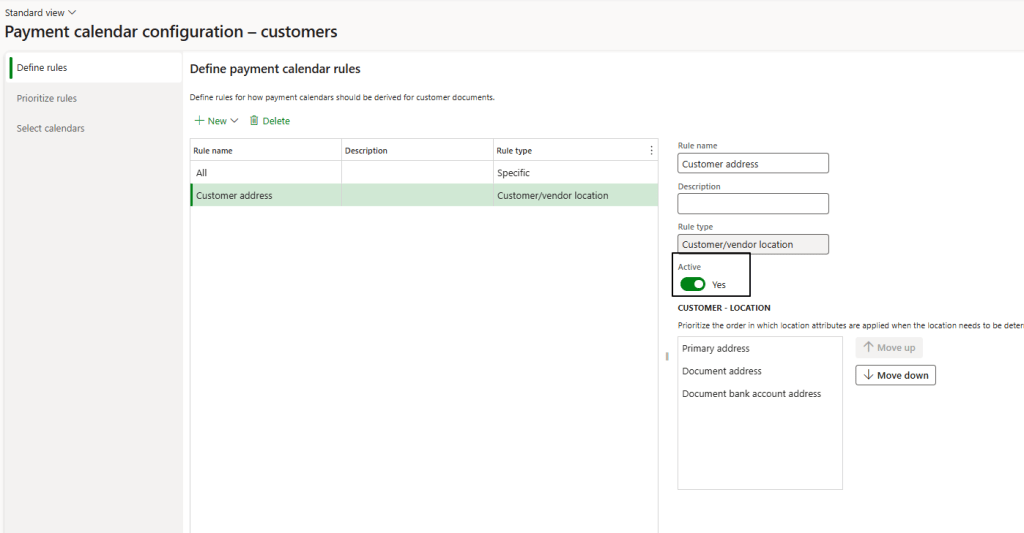1024x533 pixels.
Task: Choose Document address in the list
Action: (x=722, y=371)
